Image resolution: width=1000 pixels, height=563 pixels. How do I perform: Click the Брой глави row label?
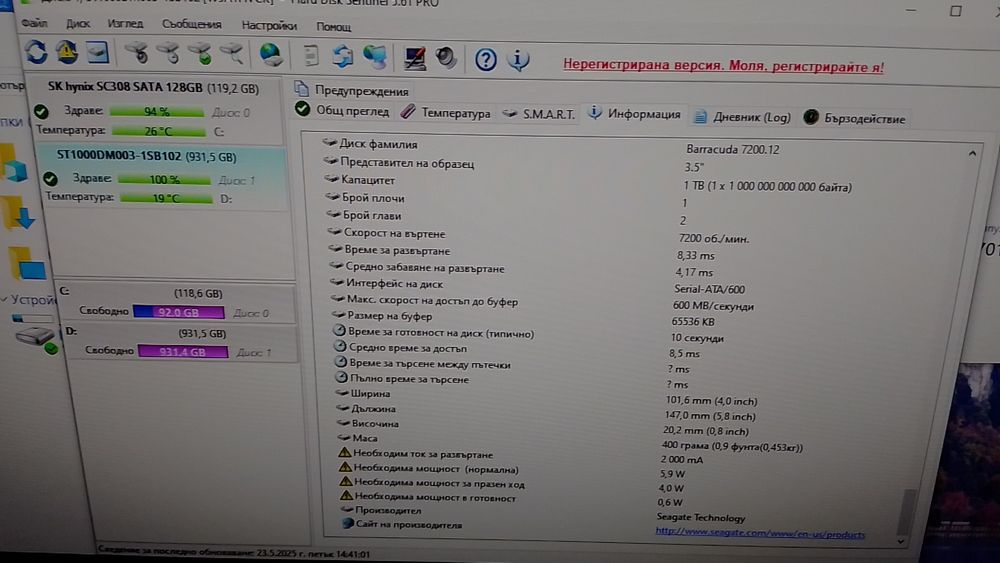click(371, 216)
